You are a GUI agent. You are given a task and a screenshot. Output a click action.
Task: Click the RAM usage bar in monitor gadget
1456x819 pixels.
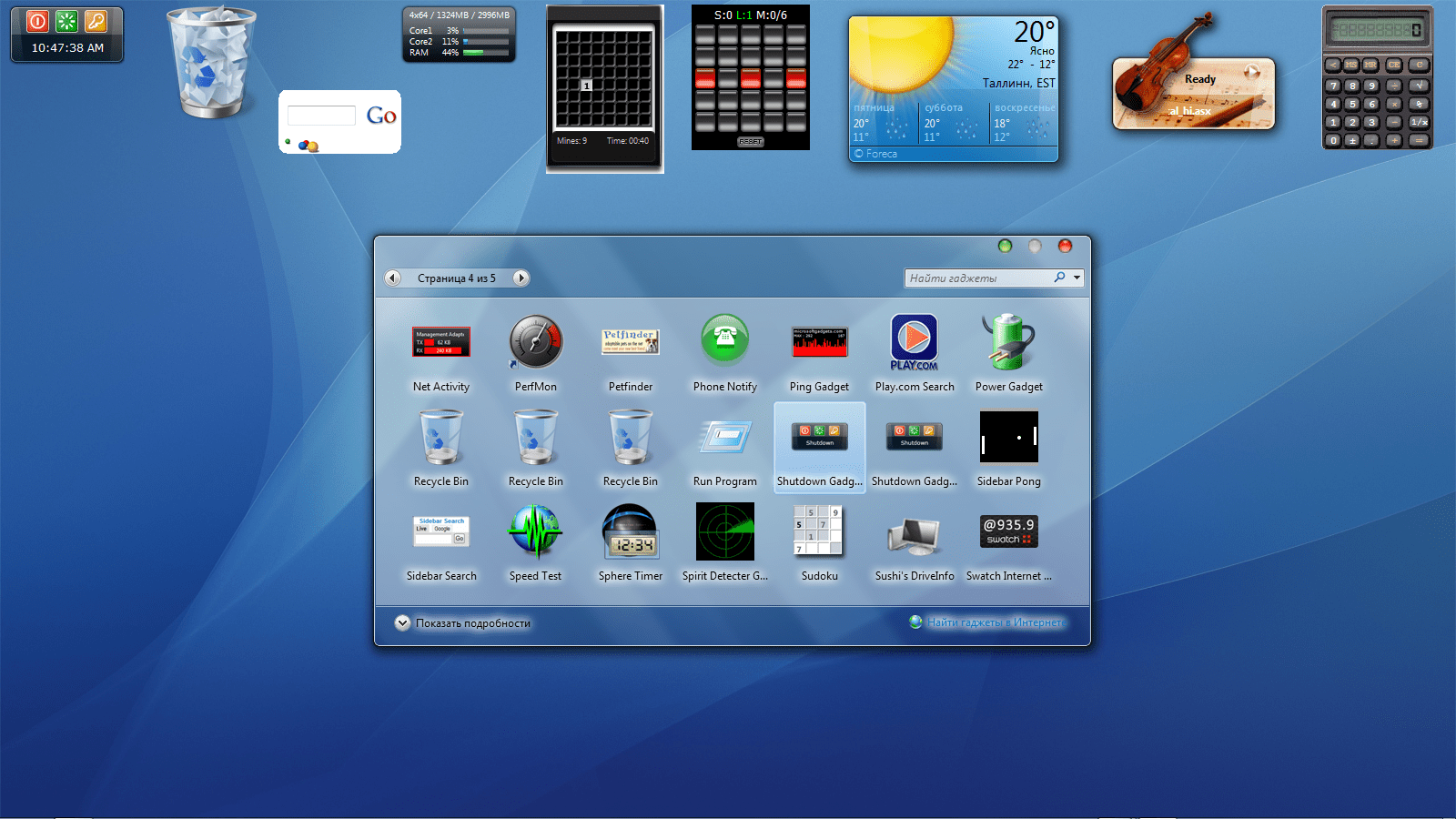coord(486,53)
